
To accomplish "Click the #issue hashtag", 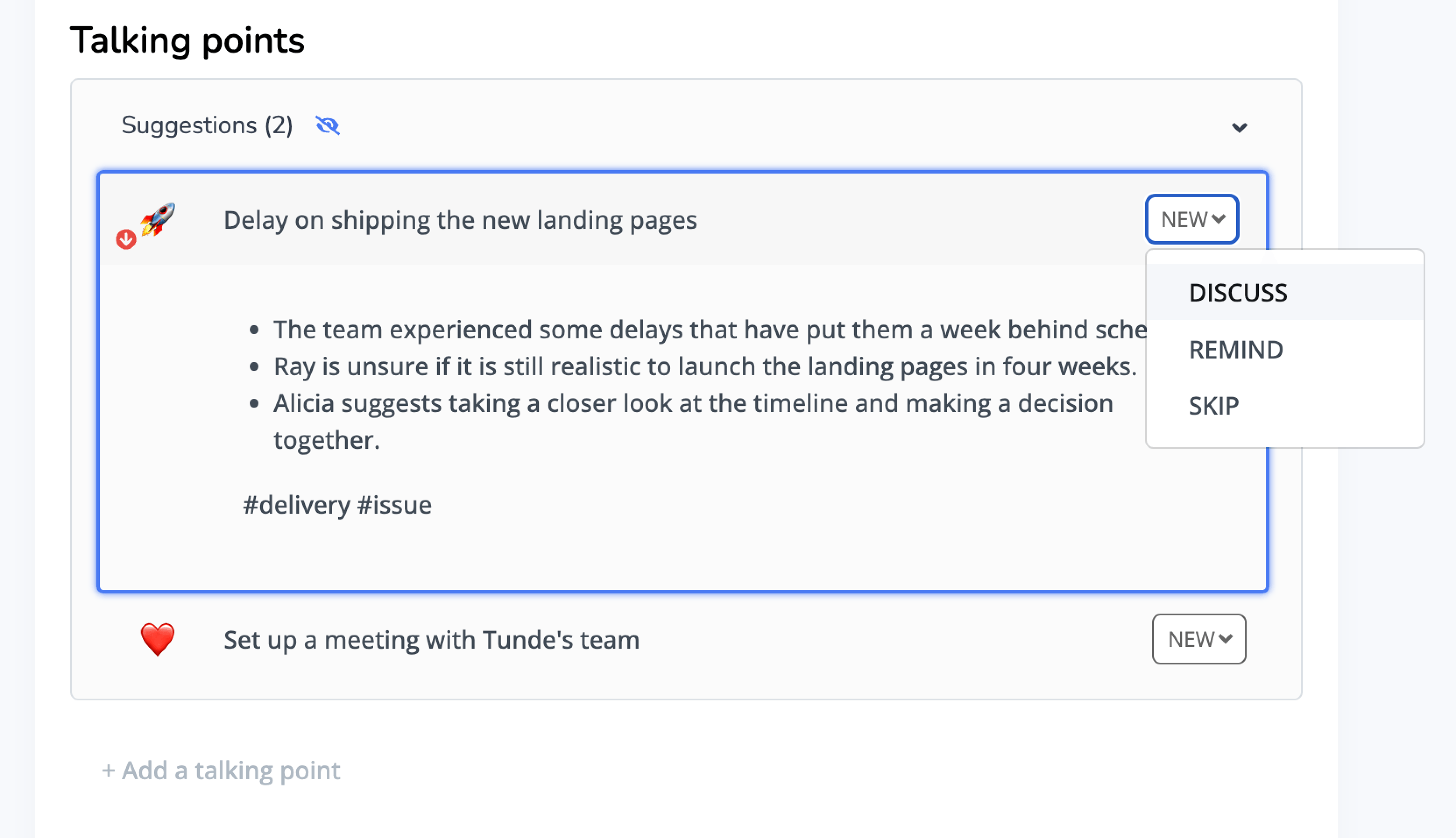I will (395, 505).
